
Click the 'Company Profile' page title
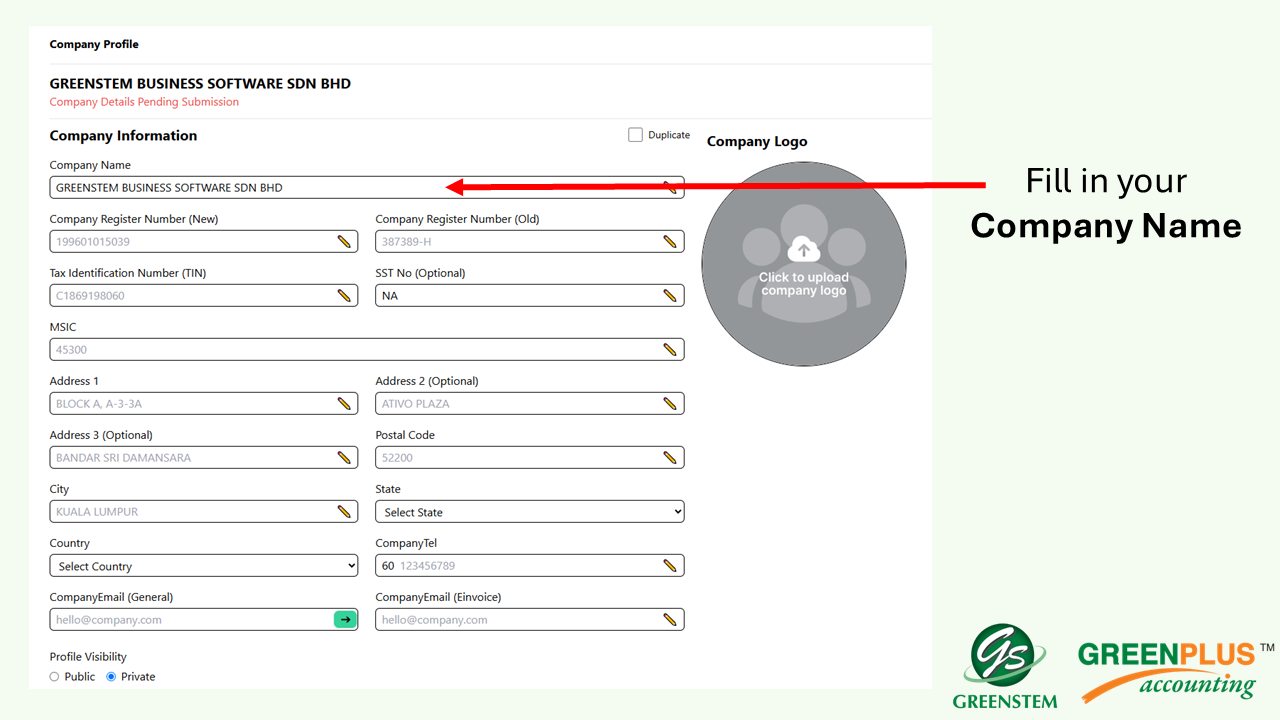coord(94,44)
